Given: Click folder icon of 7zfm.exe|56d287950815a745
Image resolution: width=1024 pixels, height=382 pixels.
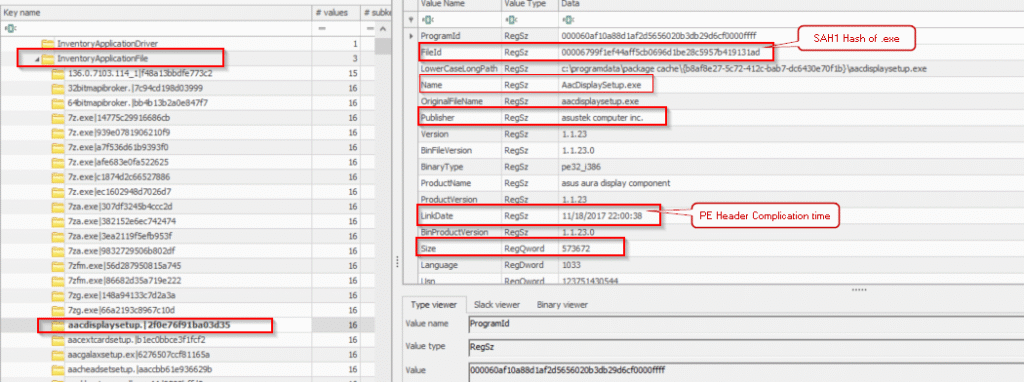Looking at the screenshot, I should pos(57,265).
